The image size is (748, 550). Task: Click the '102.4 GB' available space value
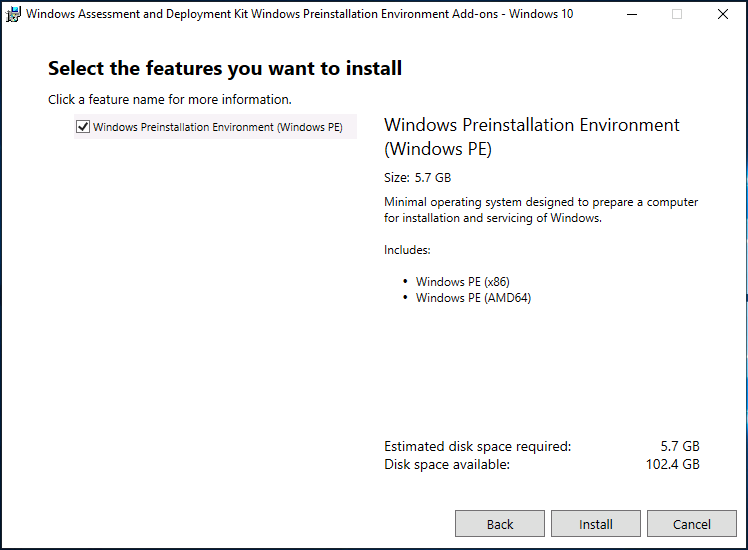point(673,464)
